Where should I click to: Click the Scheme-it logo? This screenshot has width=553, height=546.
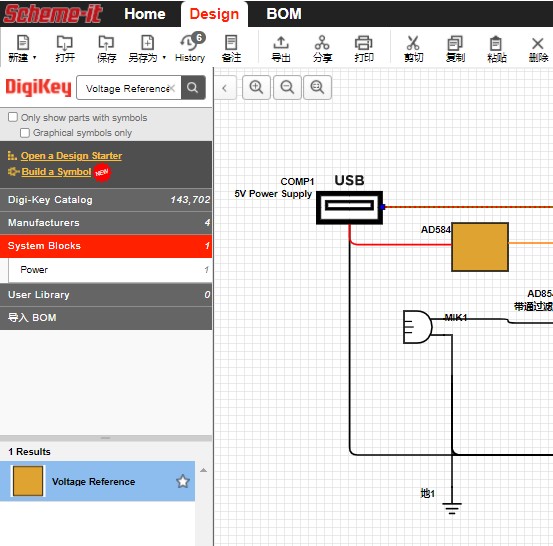coord(53,14)
